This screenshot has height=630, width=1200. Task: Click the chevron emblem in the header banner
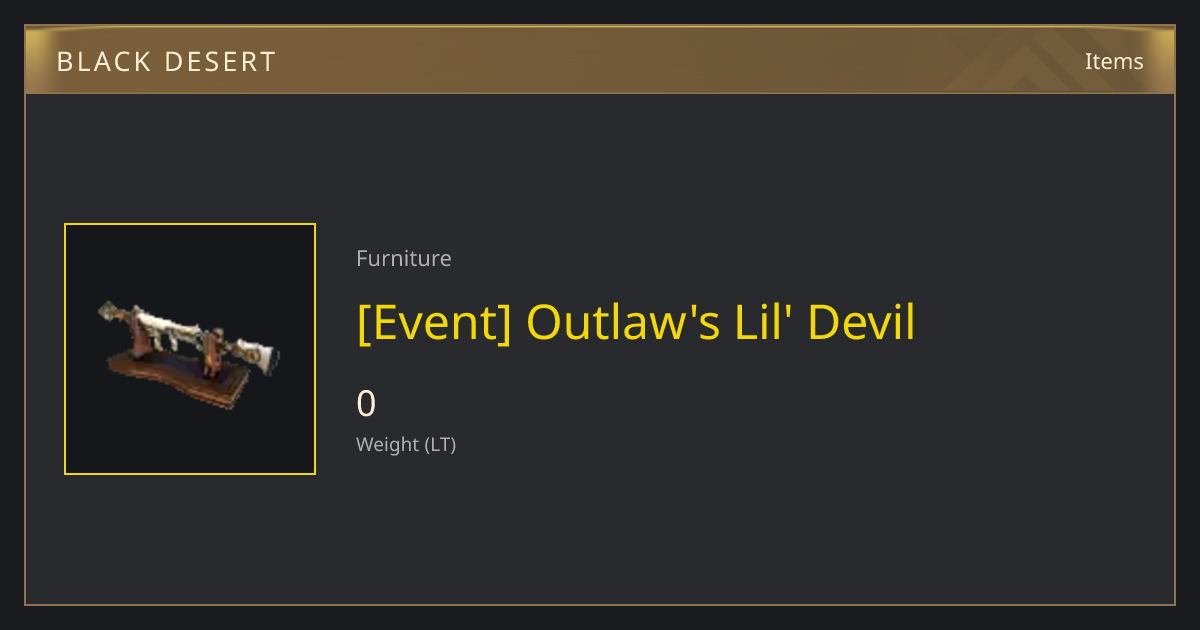point(1030,61)
